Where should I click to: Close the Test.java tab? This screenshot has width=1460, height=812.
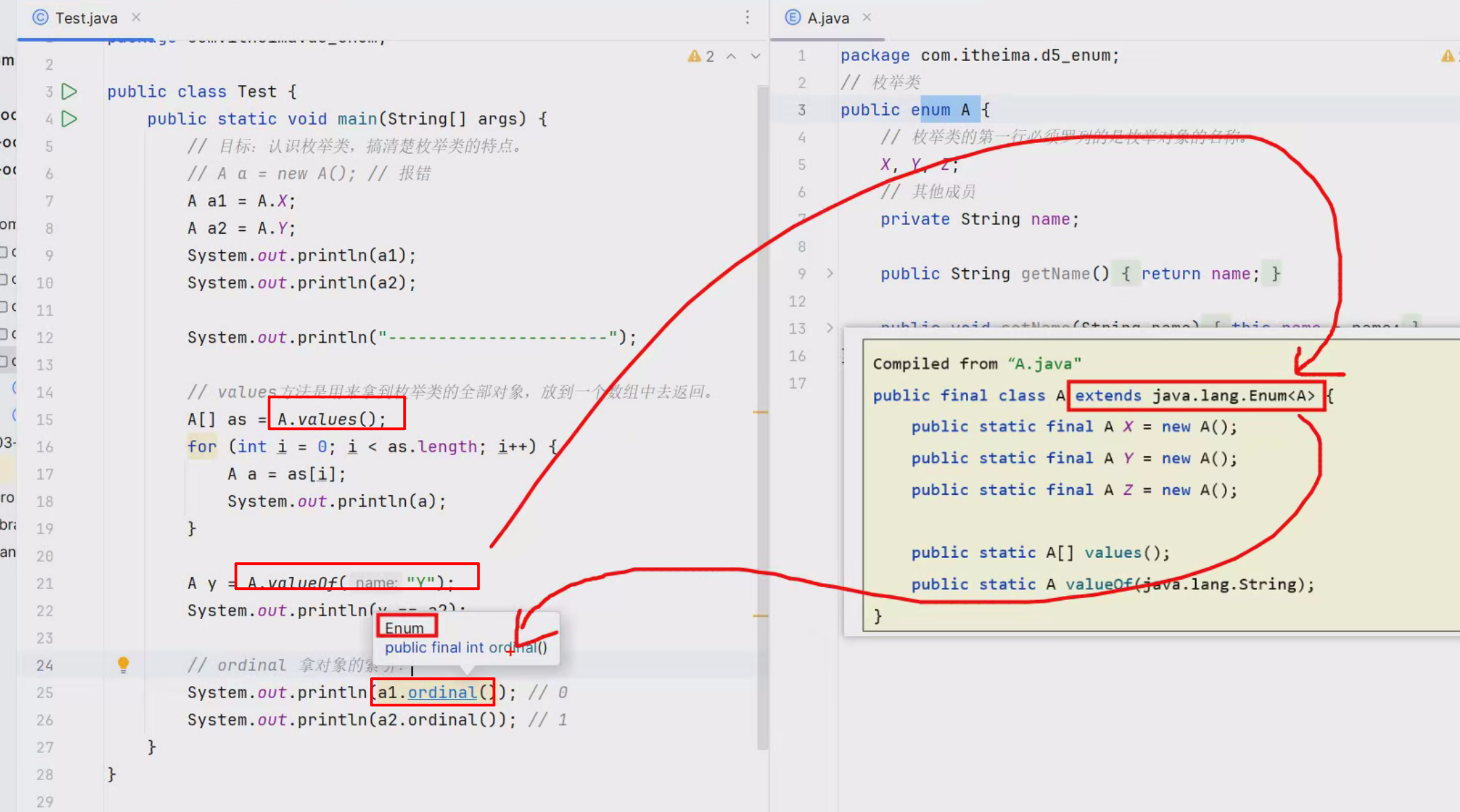[x=136, y=18]
